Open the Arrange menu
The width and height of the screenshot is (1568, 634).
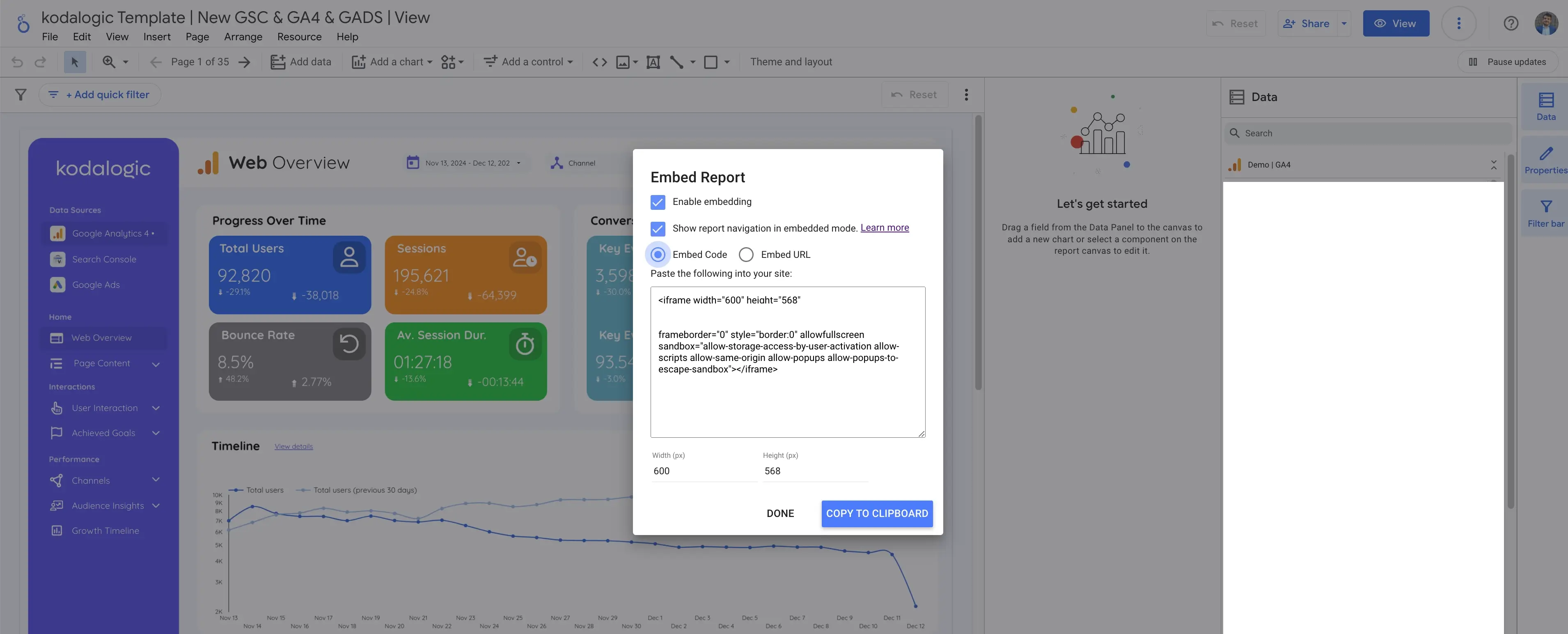click(244, 37)
